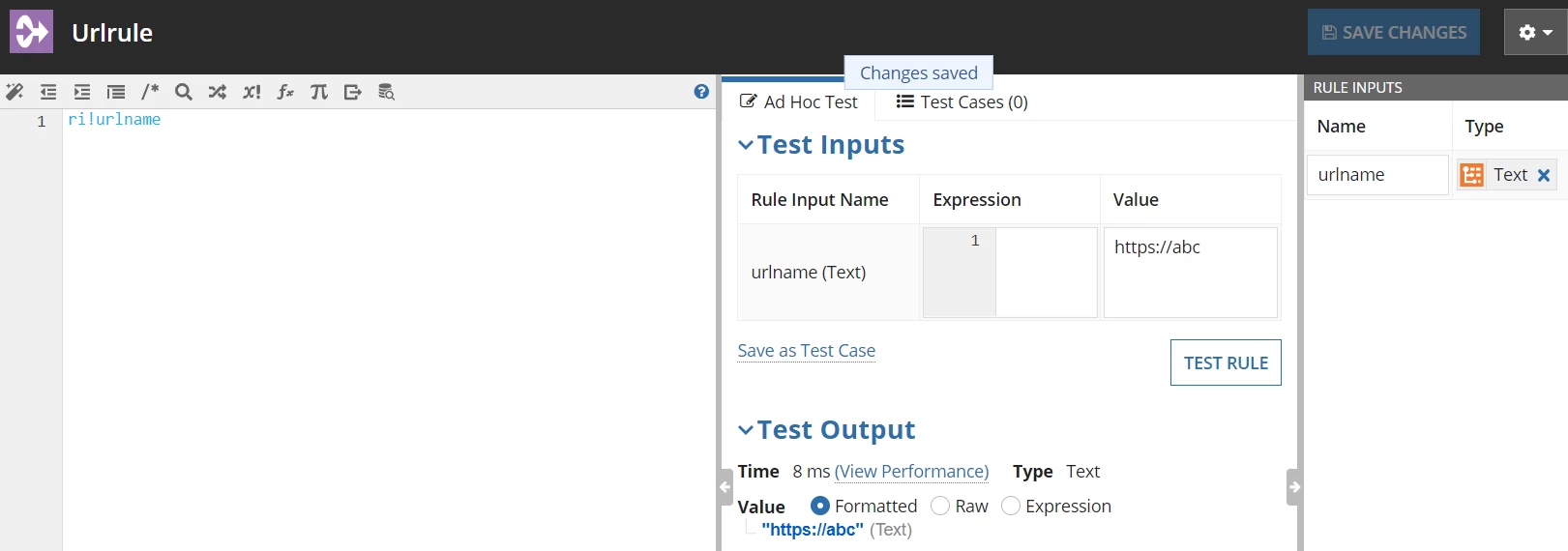This screenshot has height=551, width=1568.
Task: Collapse the Test Inputs section
Action: click(745, 145)
